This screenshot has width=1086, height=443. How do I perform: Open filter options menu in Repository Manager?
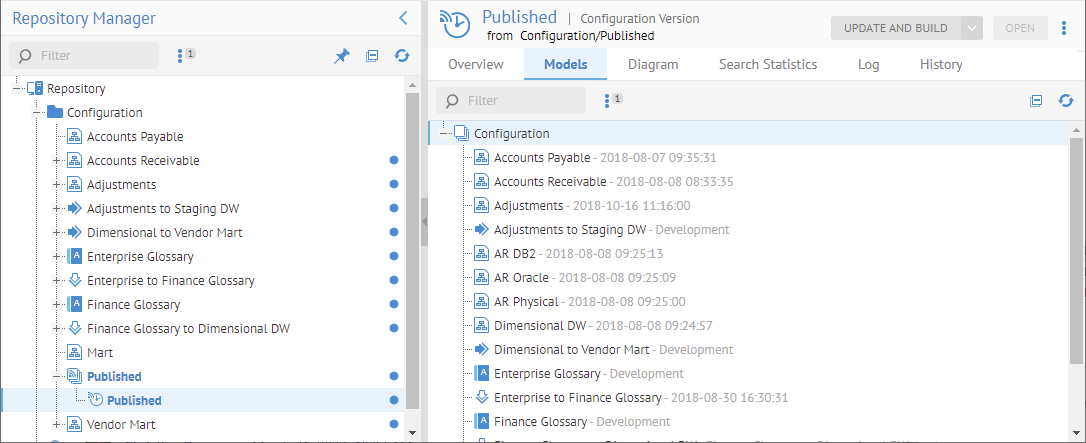(x=181, y=56)
